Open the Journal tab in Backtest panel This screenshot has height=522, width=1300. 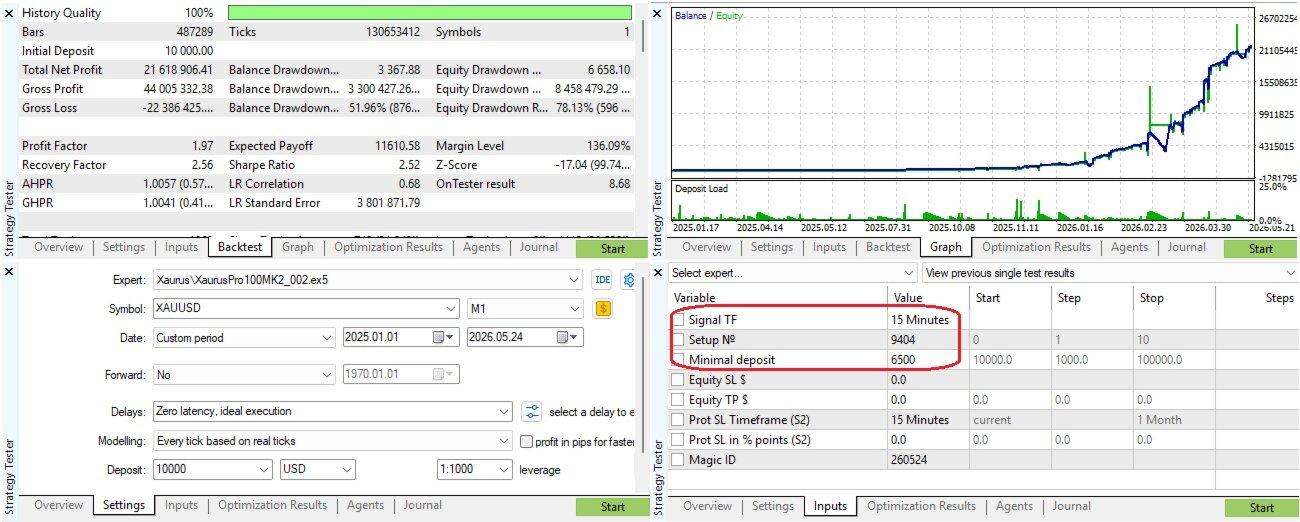pyautogui.click(x=539, y=247)
